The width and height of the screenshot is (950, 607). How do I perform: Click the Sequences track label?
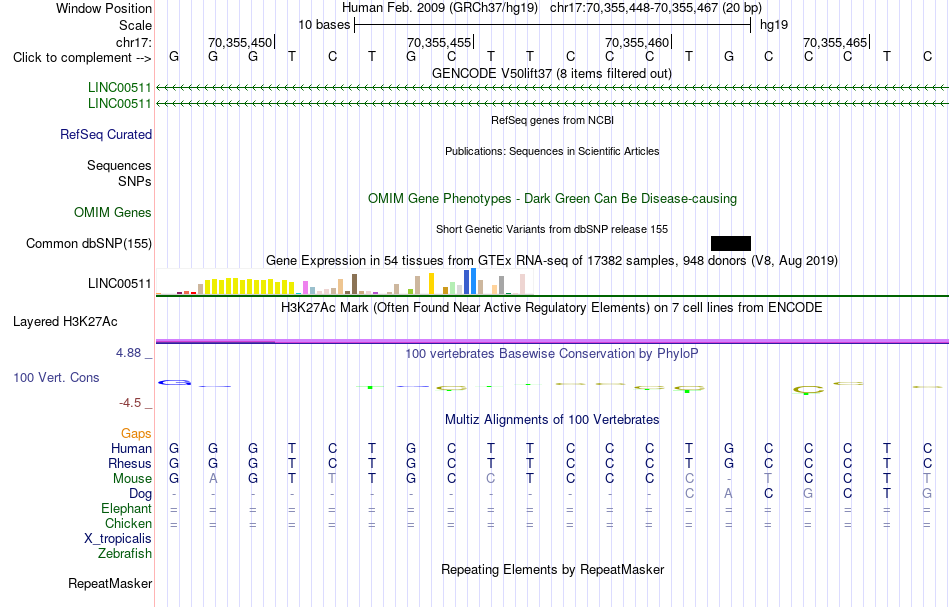click(x=119, y=165)
